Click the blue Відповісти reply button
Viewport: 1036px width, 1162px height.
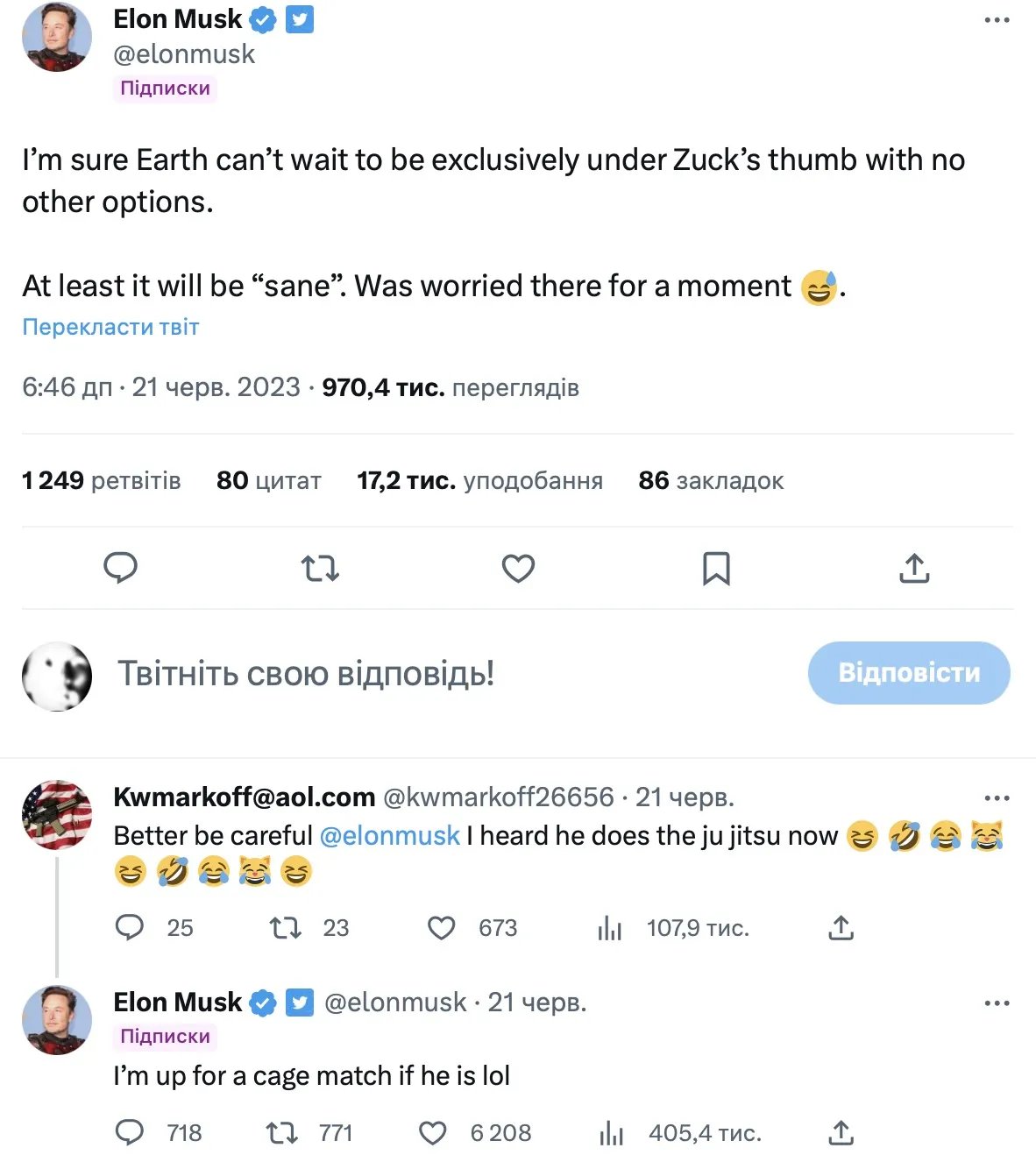click(x=909, y=673)
